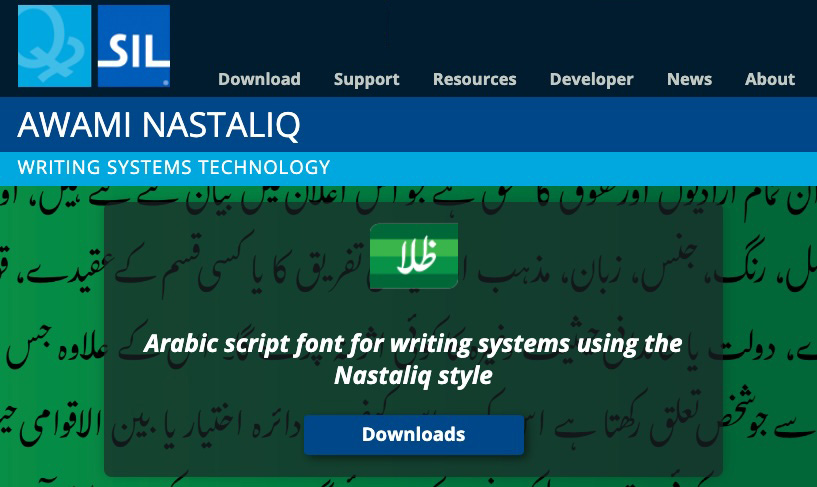Open the About menu item
Screen dimensions: 817x487
pos(770,79)
